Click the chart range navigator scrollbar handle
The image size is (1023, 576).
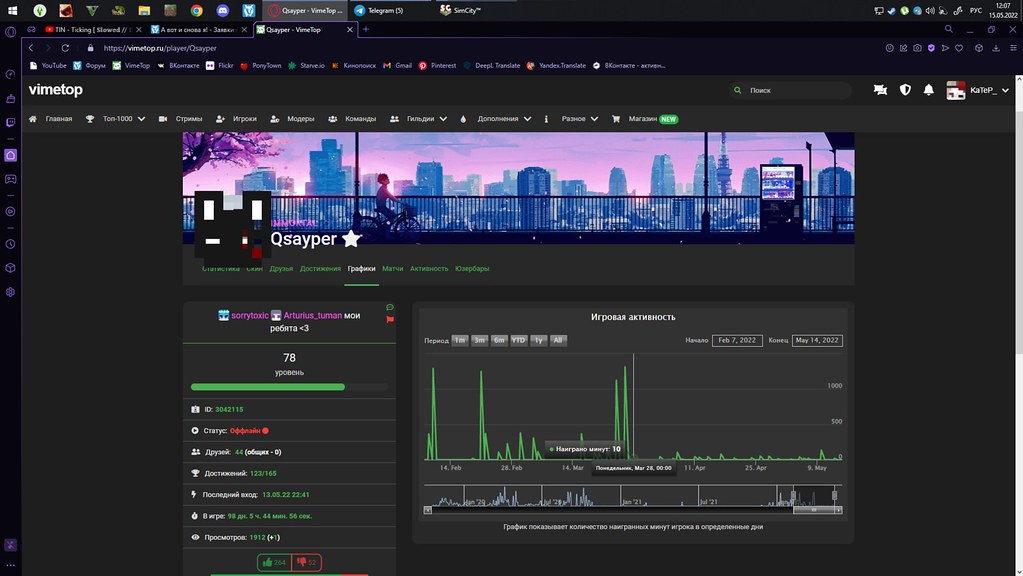pyautogui.click(x=814, y=510)
